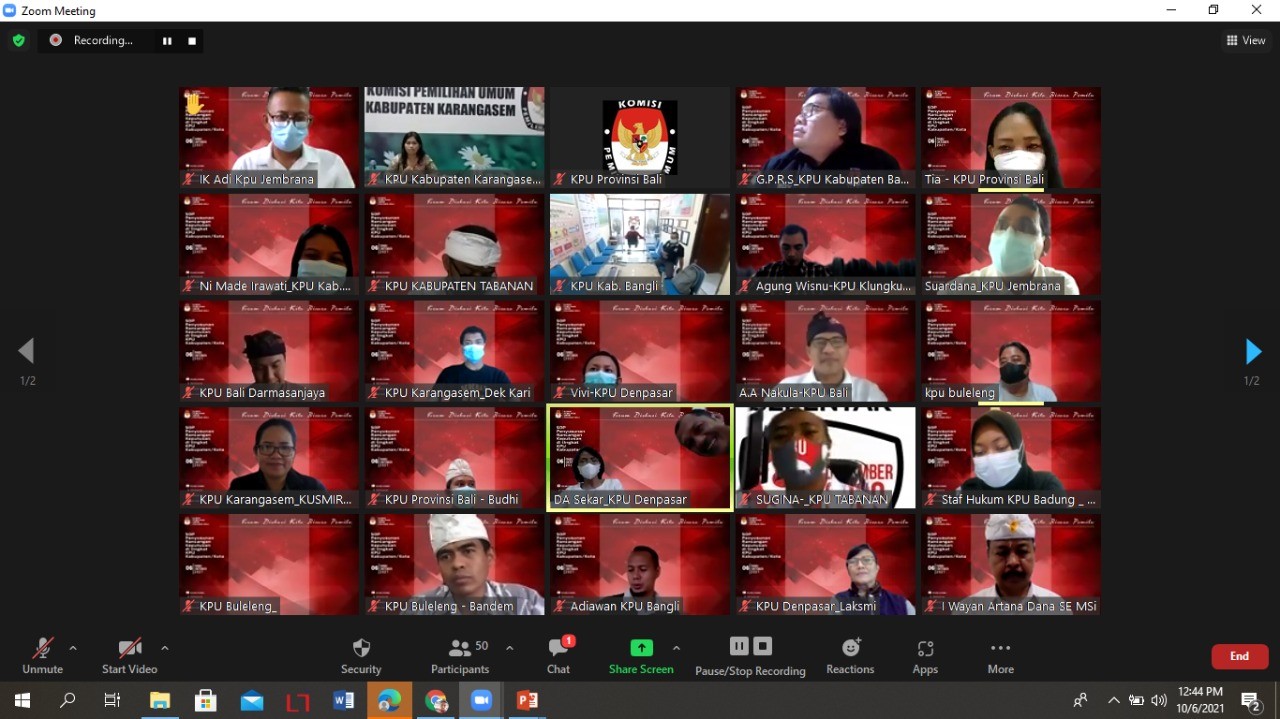
Task: Click the green Share Screen icon
Action: pyautogui.click(x=641, y=648)
